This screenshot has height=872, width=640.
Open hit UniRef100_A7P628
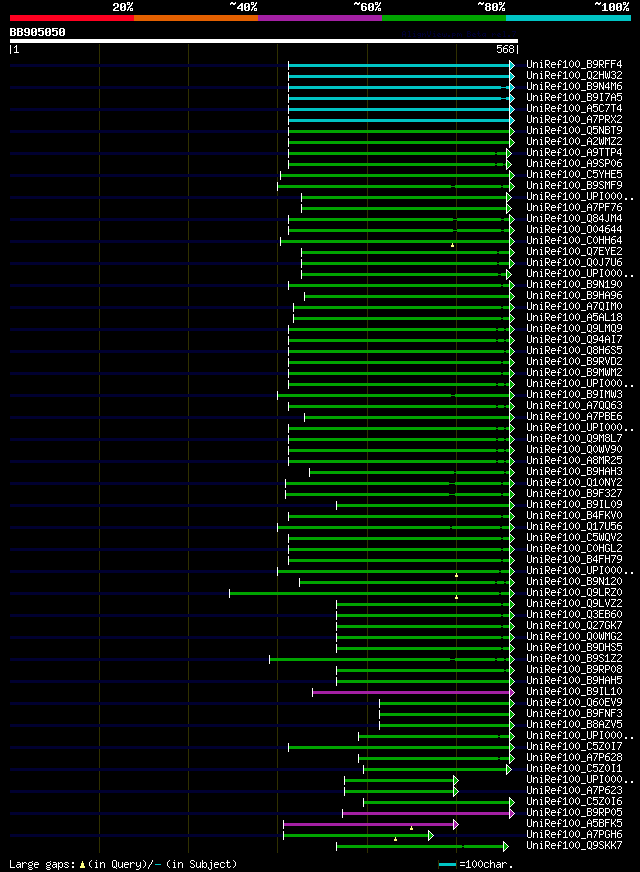click(574, 757)
